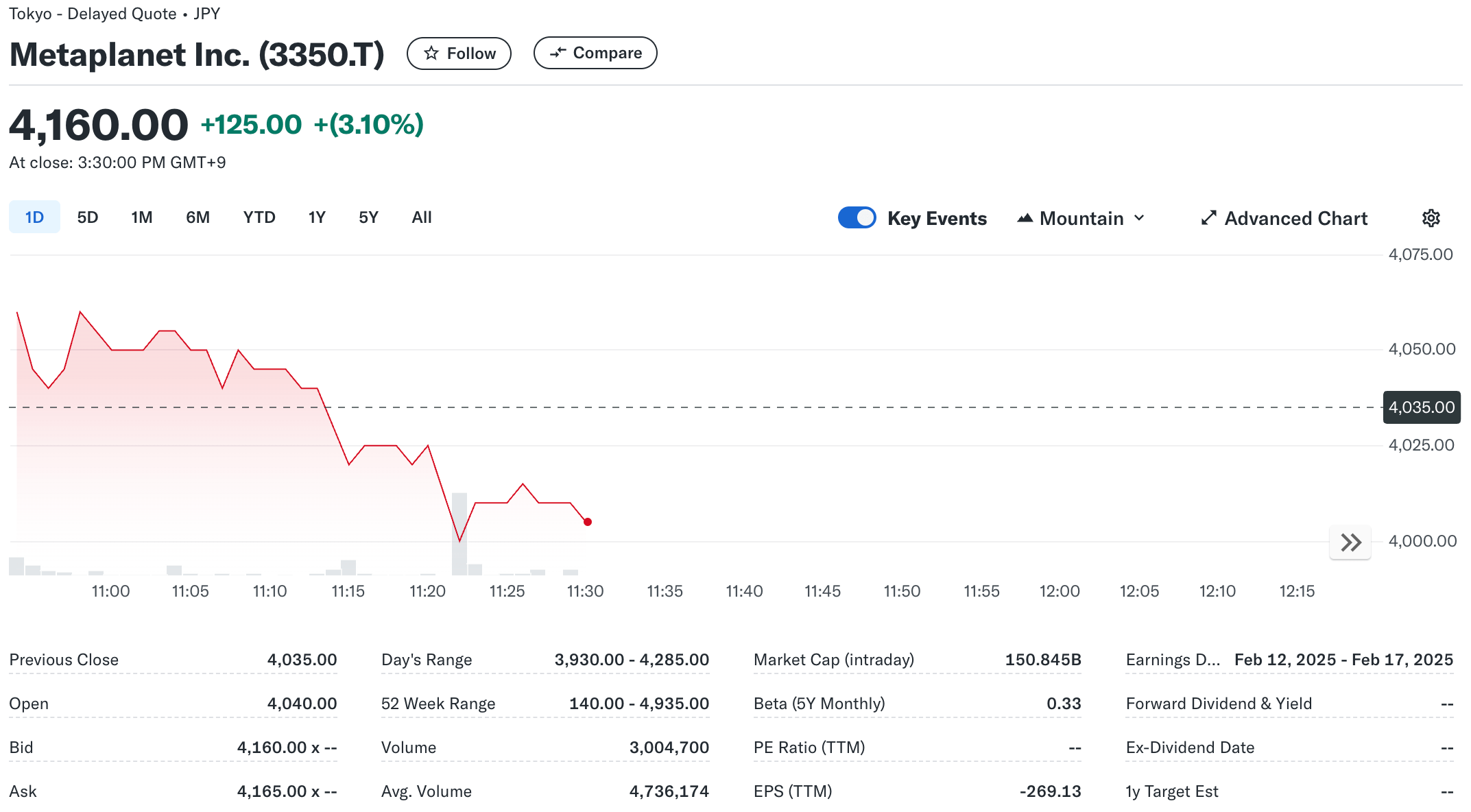This screenshot has height=812, width=1471.
Task: Click the EPS (TTM) value -269.13
Action: pos(1050,791)
